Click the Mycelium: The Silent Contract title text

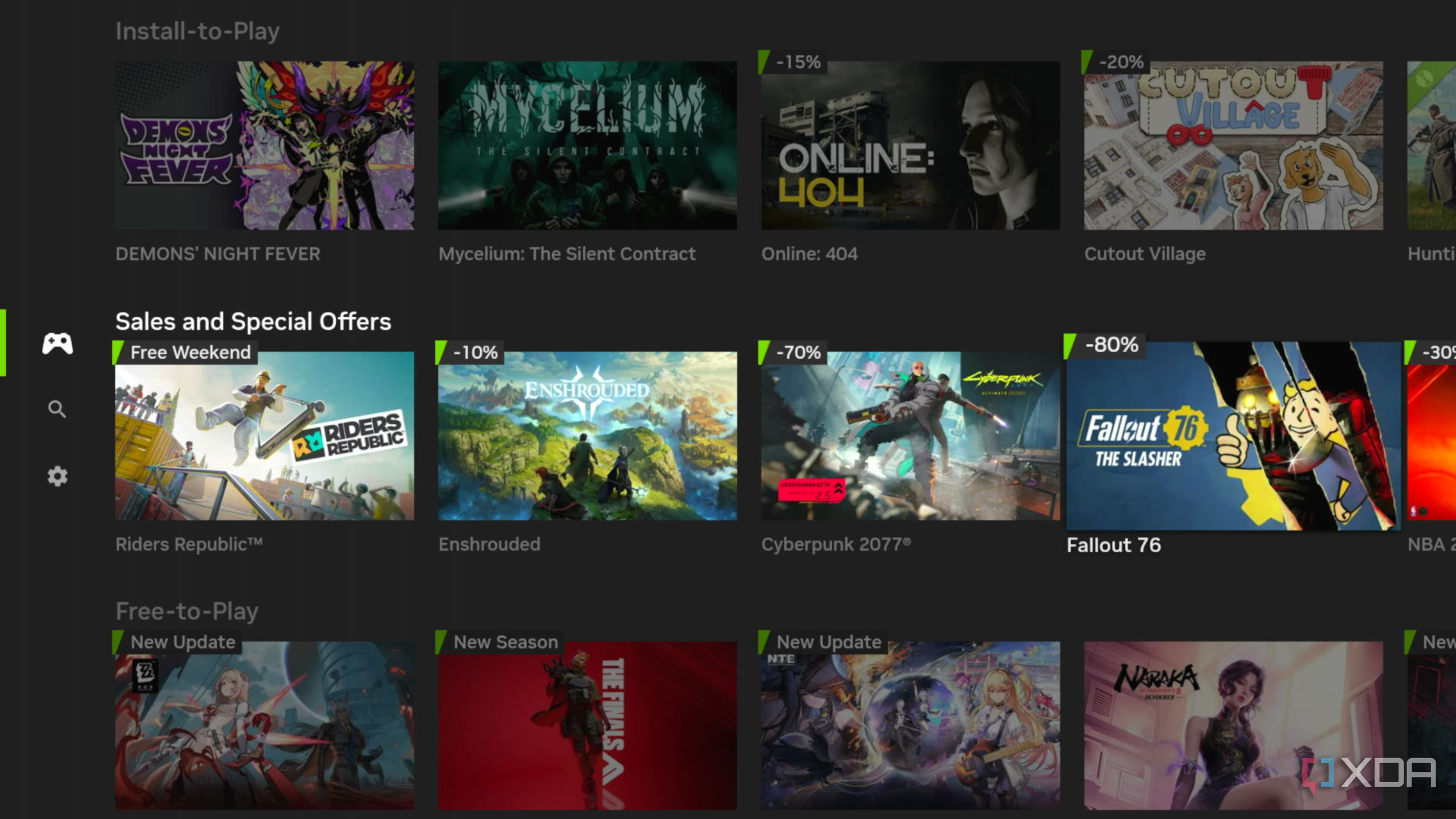click(x=567, y=254)
